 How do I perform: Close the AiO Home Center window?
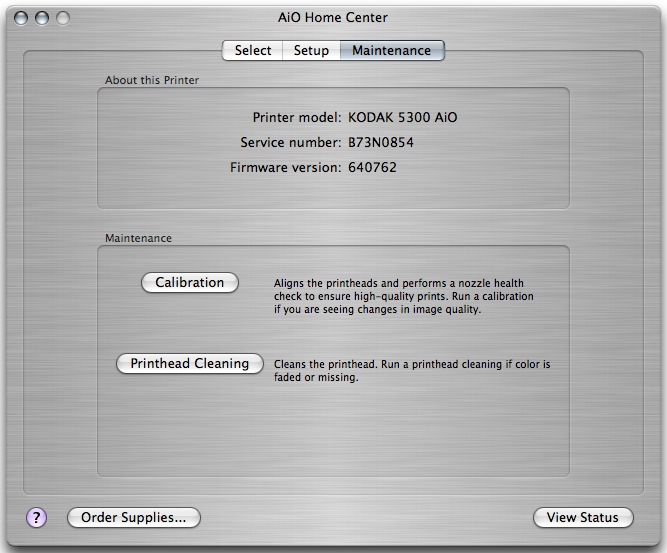(x=23, y=17)
